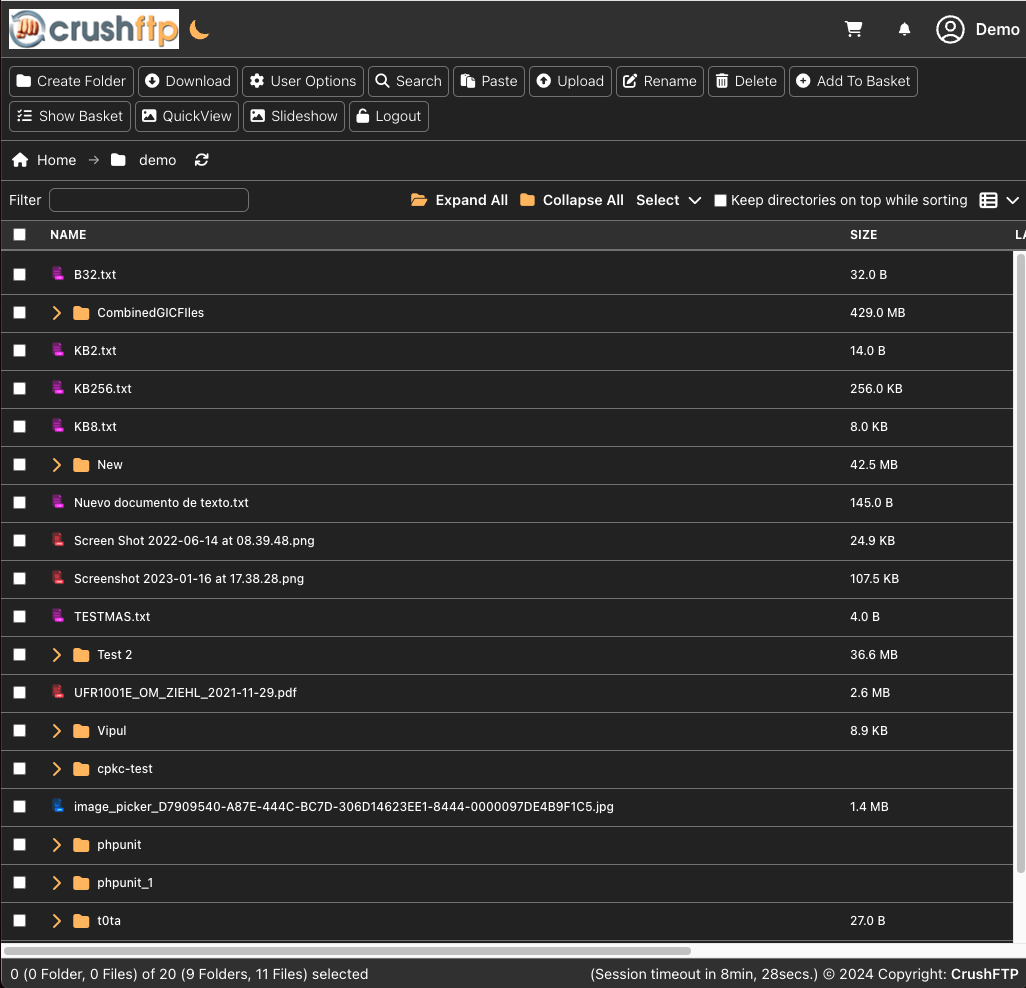This screenshot has width=1026, height=988.
Task: Click Add To Basket
Action: [853, 81]
